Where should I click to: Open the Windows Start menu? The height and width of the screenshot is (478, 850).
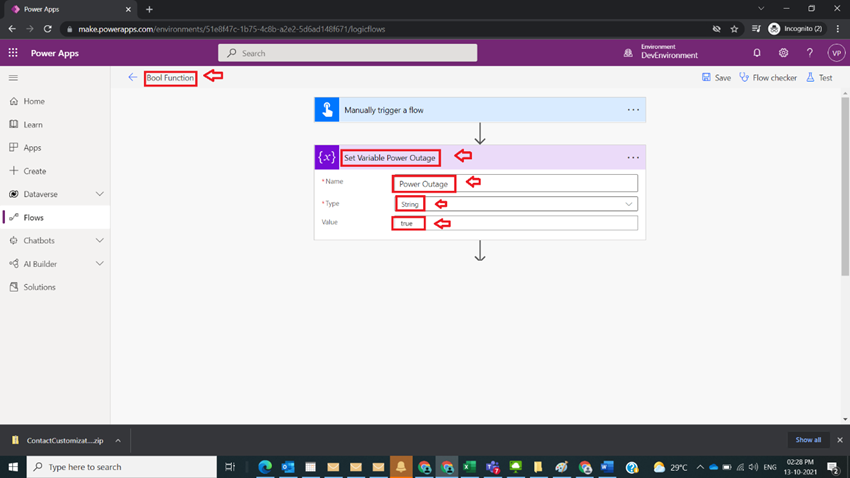click(13, 467)
